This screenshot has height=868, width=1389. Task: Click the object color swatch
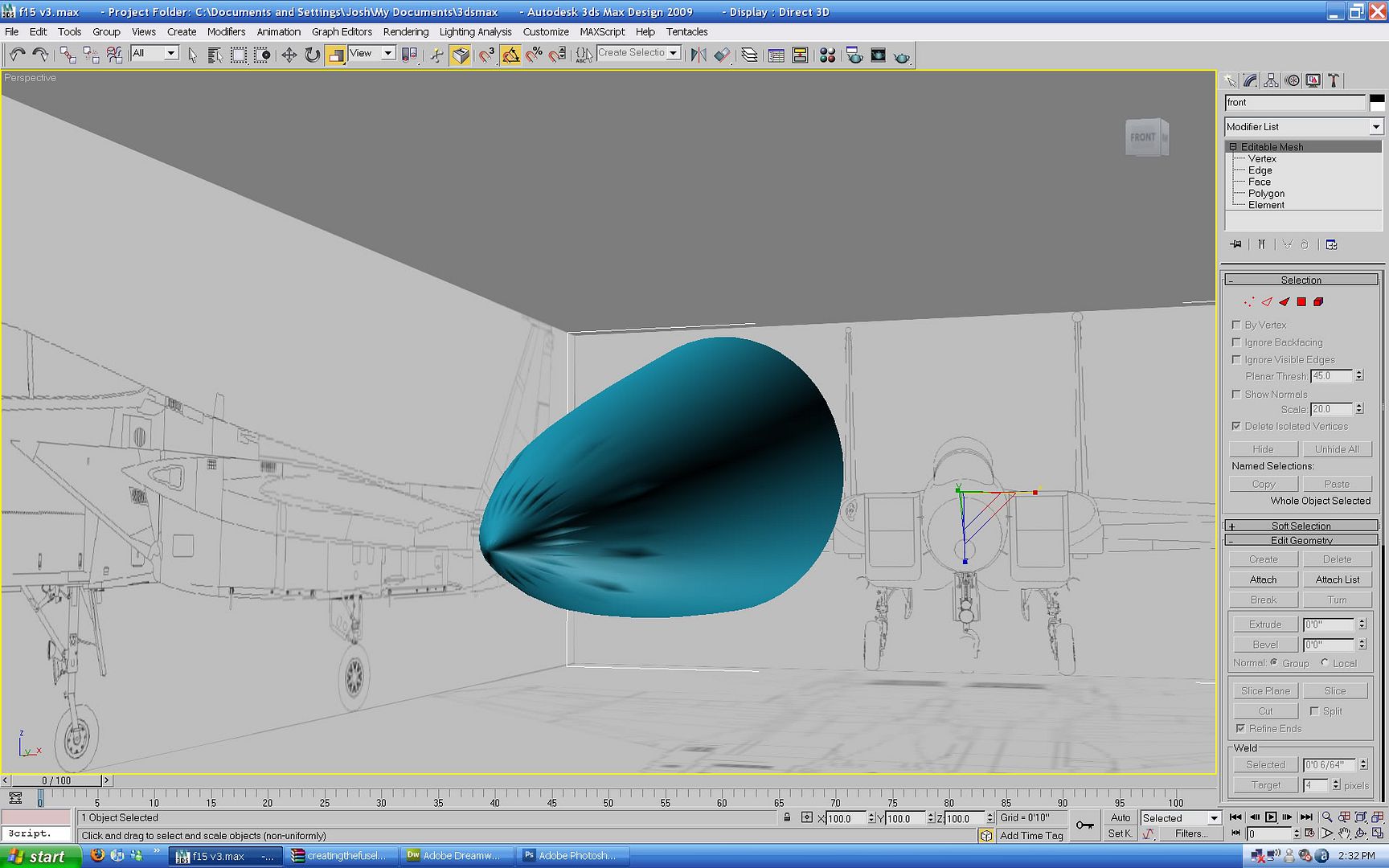click(x=1377, y=103)
